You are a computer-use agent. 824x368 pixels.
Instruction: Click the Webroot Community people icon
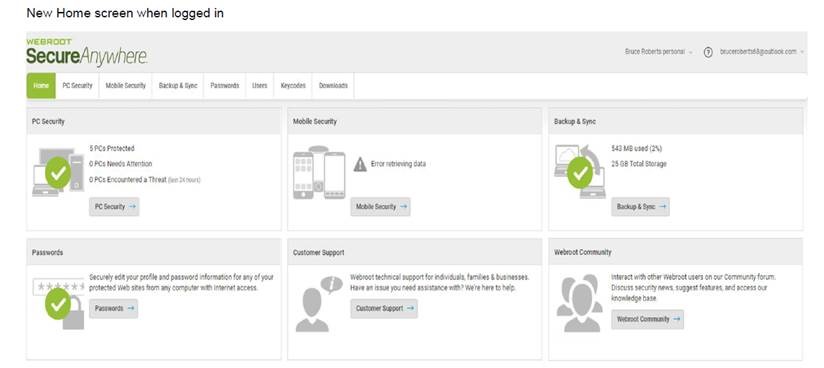(x=580, y=303)
